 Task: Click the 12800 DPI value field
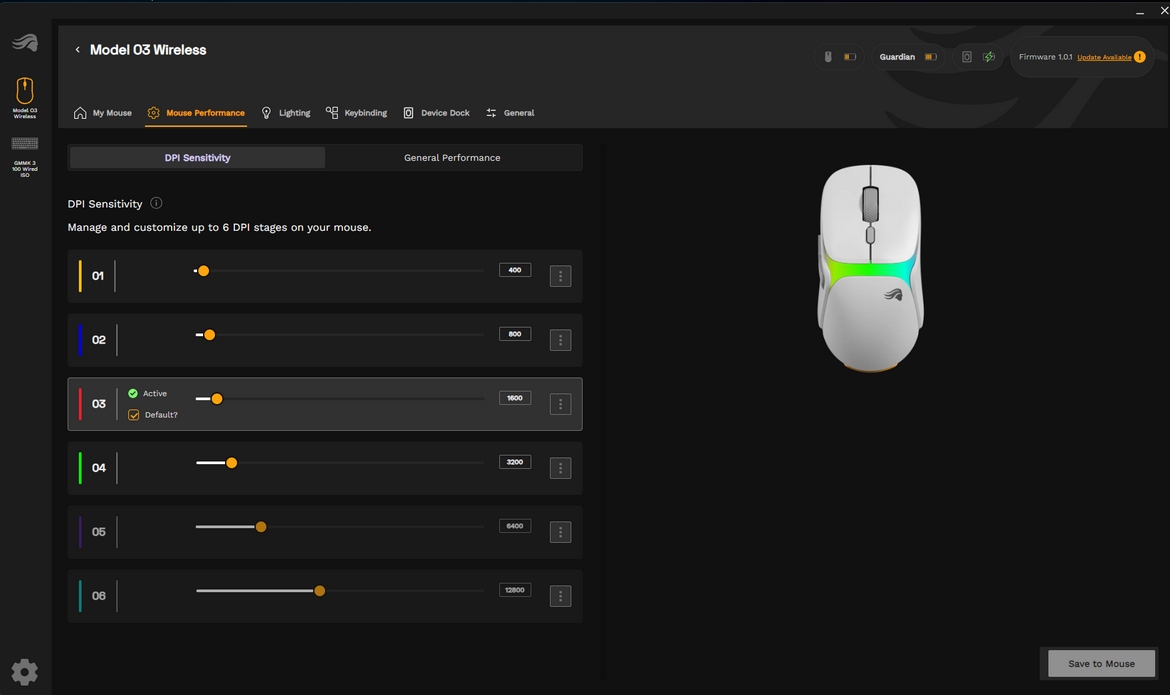[515, 590]
